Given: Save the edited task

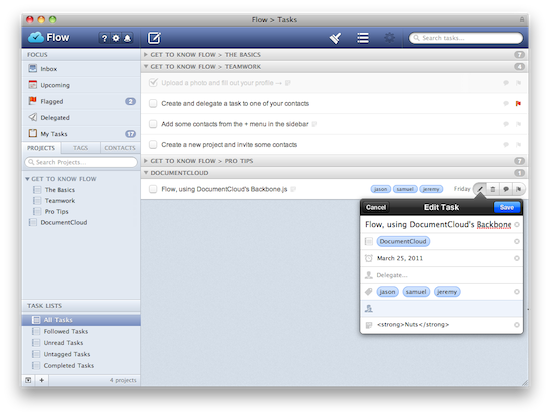Looking at the screenshot, I should (x=507, y=207).
